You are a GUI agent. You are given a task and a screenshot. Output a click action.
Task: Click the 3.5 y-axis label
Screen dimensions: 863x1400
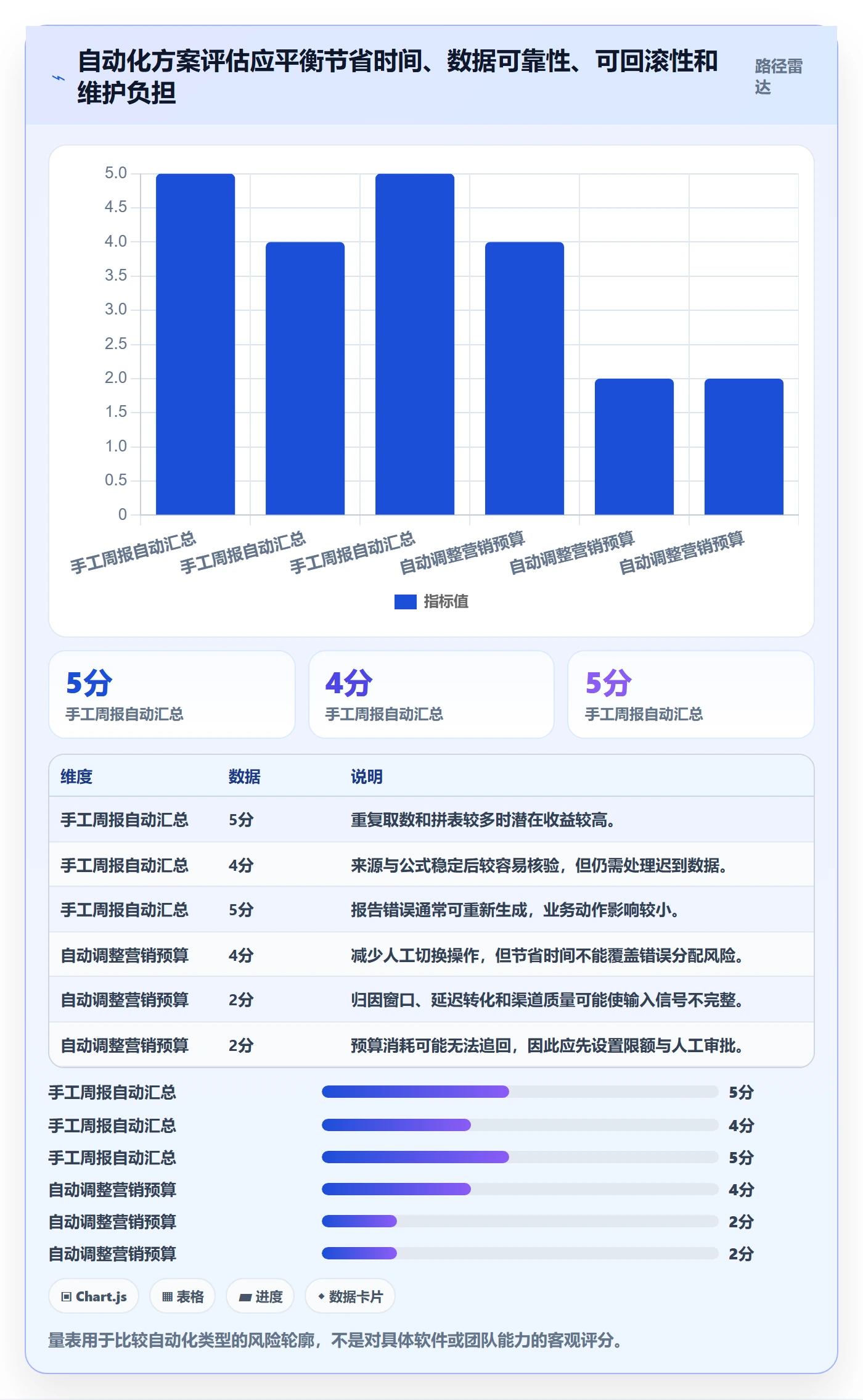116,276
